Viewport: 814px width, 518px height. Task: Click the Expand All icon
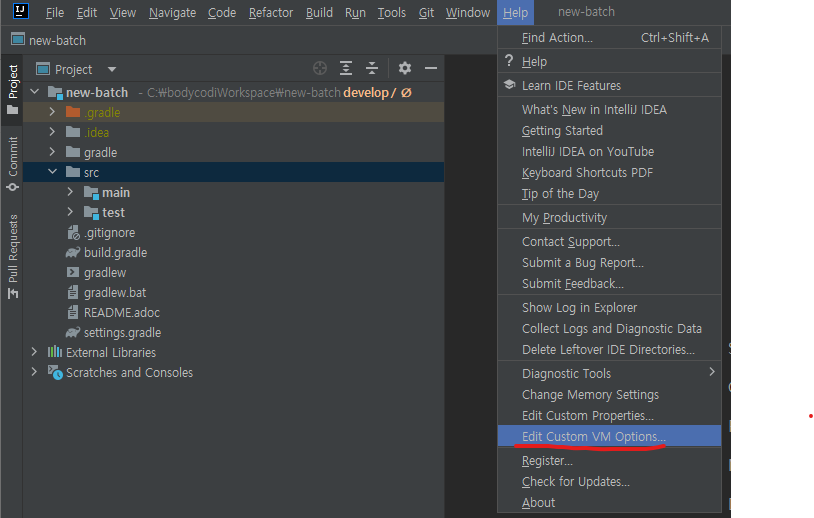(x=346, y=68)
